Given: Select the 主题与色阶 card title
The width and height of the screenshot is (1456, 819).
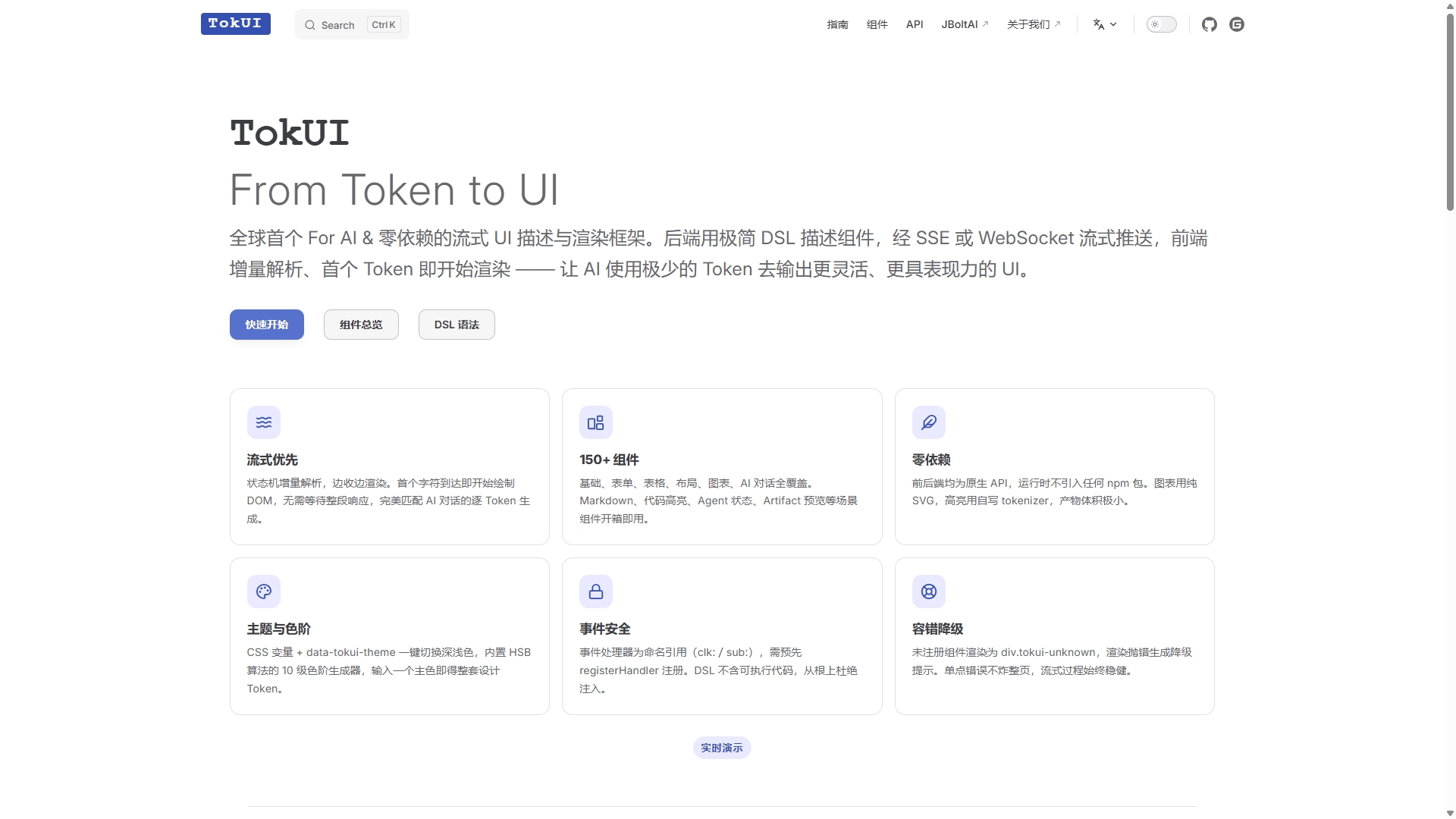Looking at the screenshot, I should click(x=278, y=629).
